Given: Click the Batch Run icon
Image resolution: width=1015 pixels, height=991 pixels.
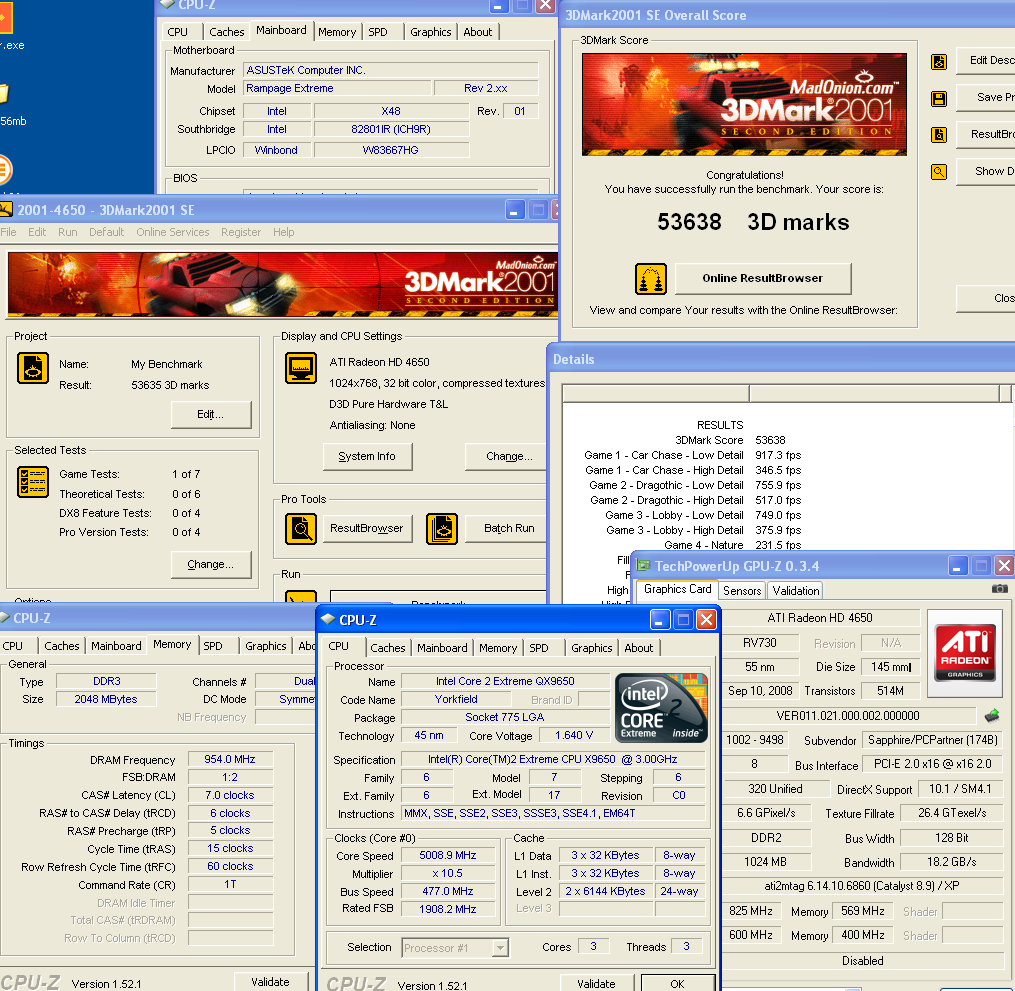Looking at the screenshot, I should coord(442,529).
